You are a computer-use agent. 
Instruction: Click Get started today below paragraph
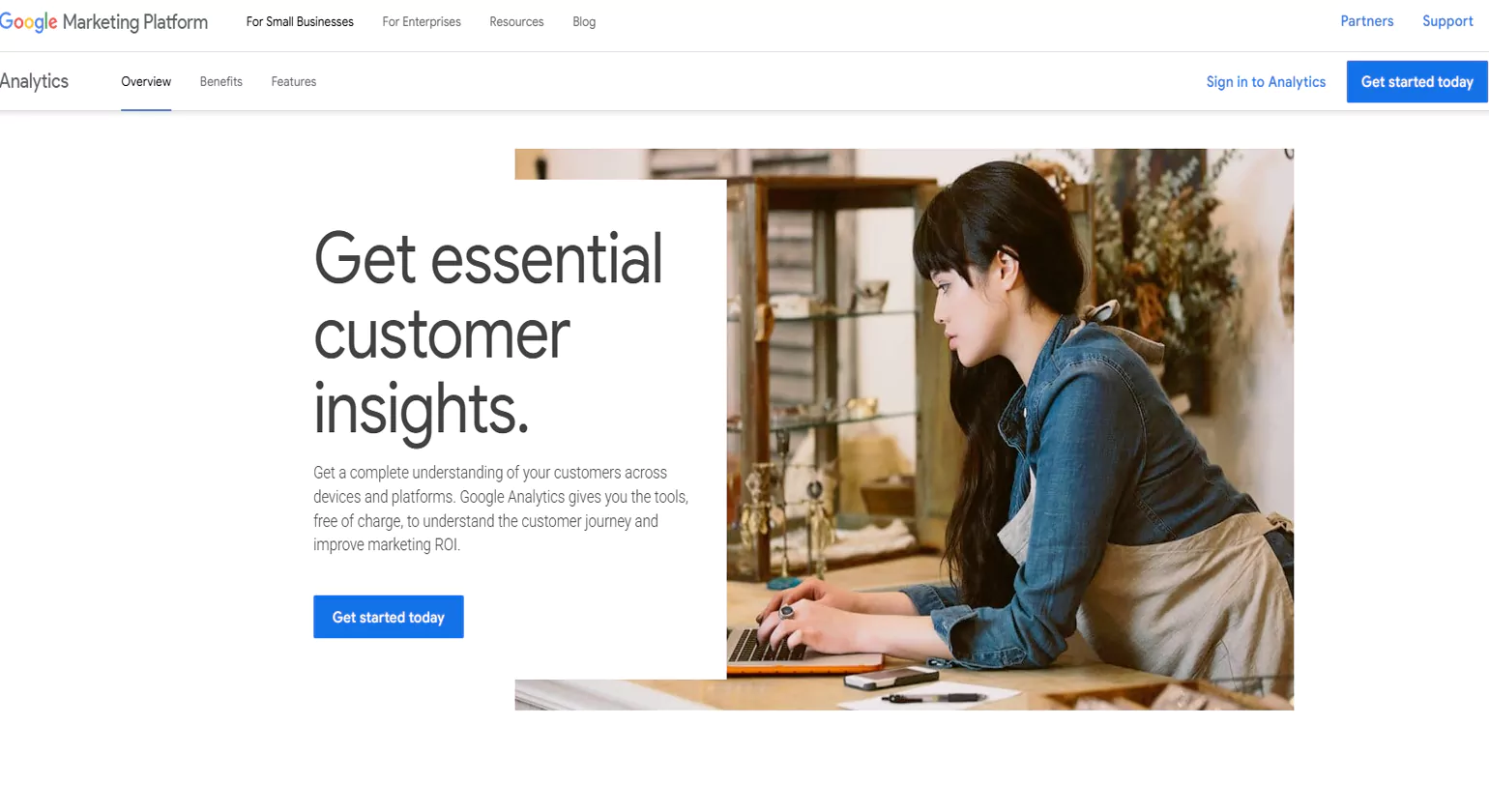coord(389,617)
